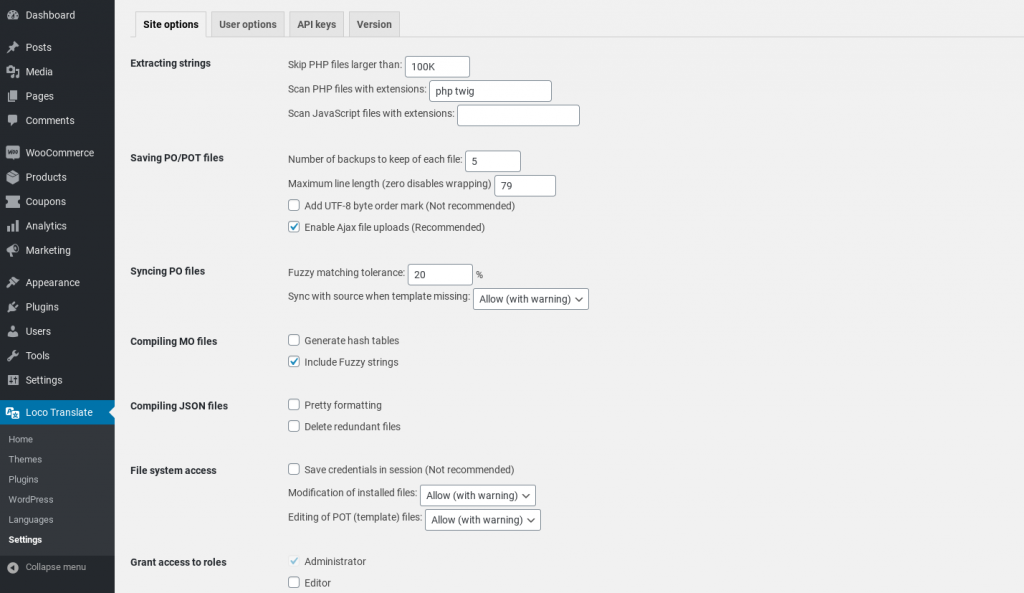Click Fuzzy matching tolerance input field
The width and height of the screenshot is (1024, 593).
(440, 274)
